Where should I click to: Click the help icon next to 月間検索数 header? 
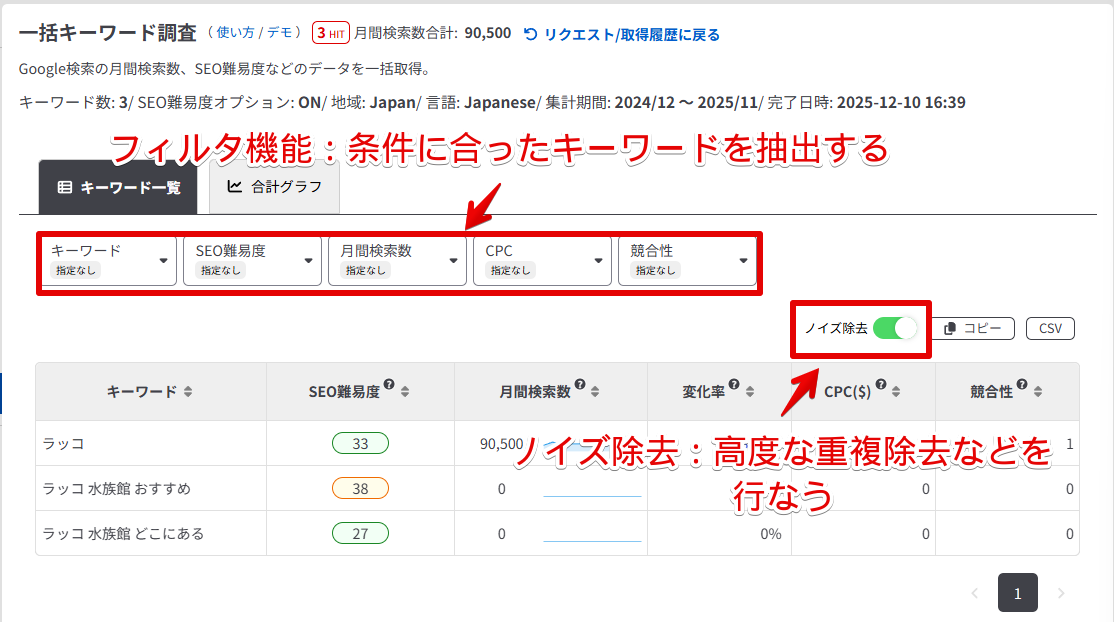579,386
